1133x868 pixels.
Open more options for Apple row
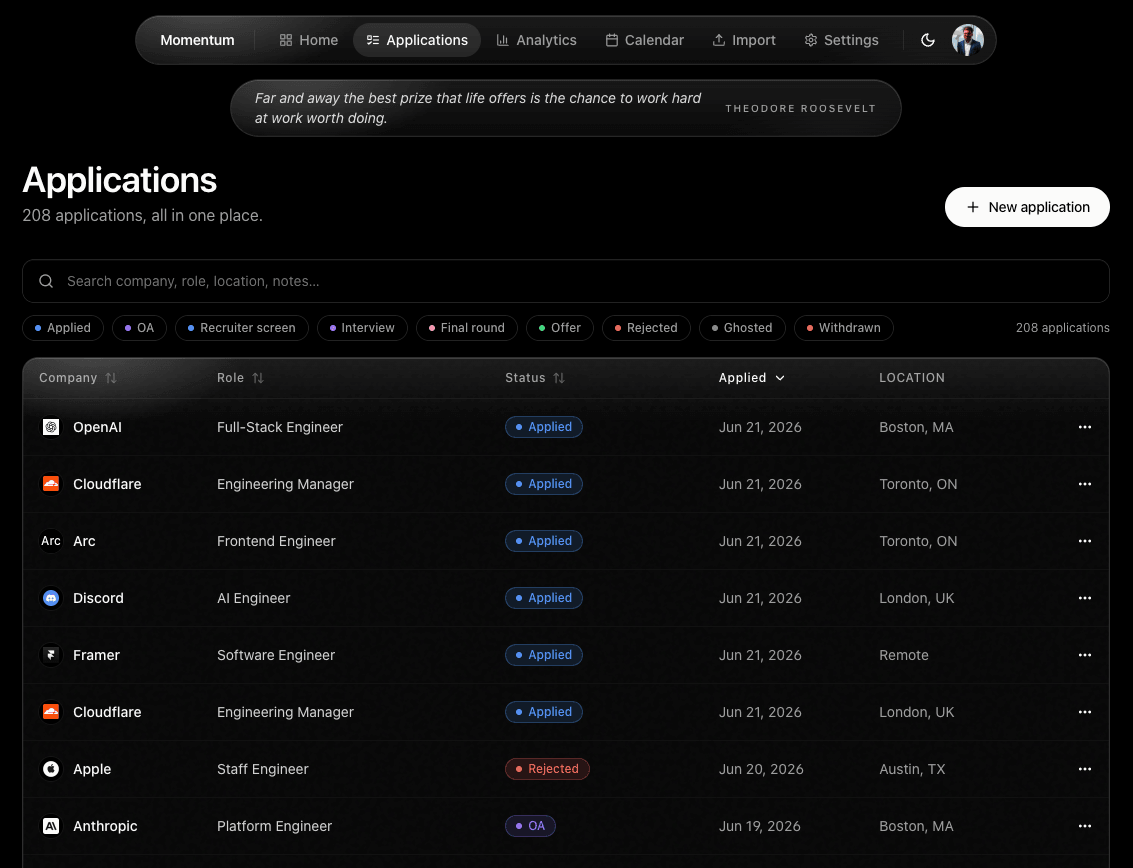1085,769
